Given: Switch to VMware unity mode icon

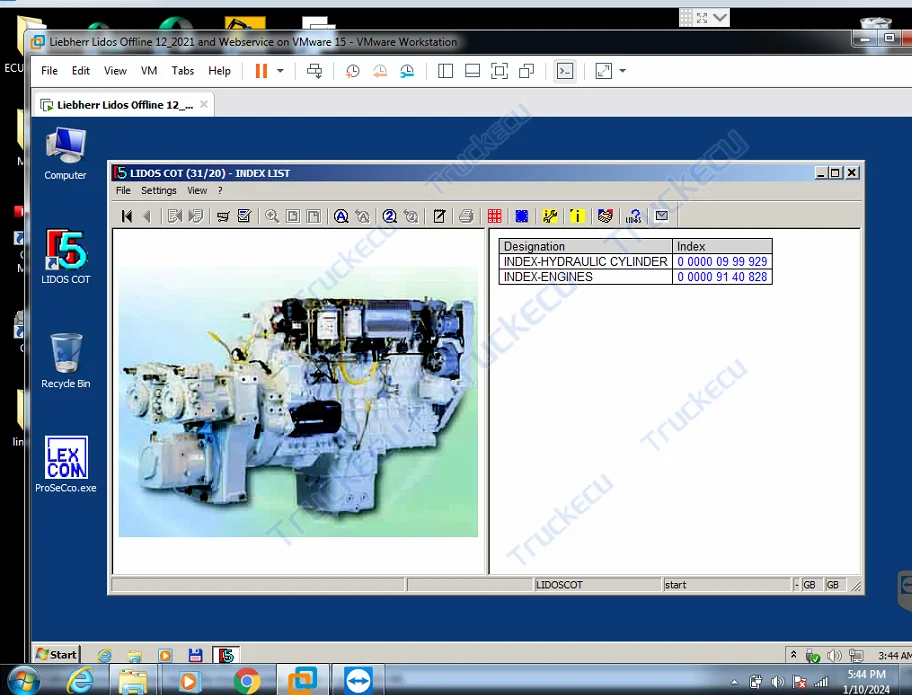Looking at the screenshot, I should point(527,71).
